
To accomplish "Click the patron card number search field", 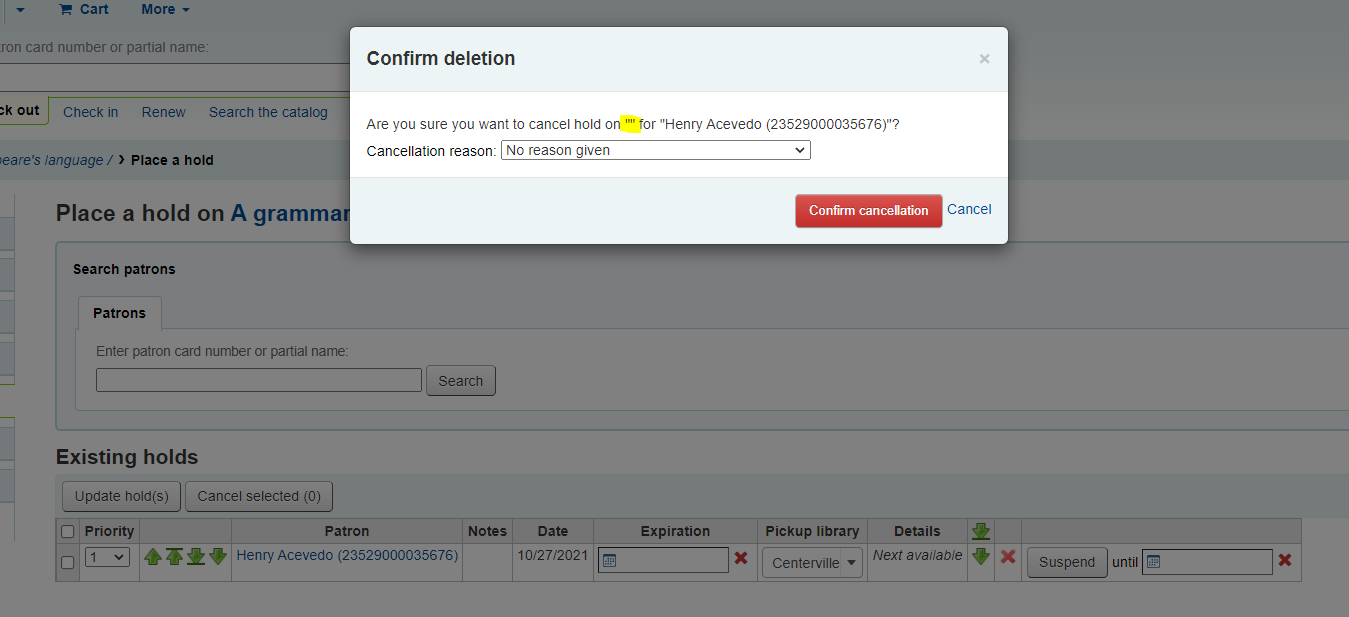I will tap(259, 380).
